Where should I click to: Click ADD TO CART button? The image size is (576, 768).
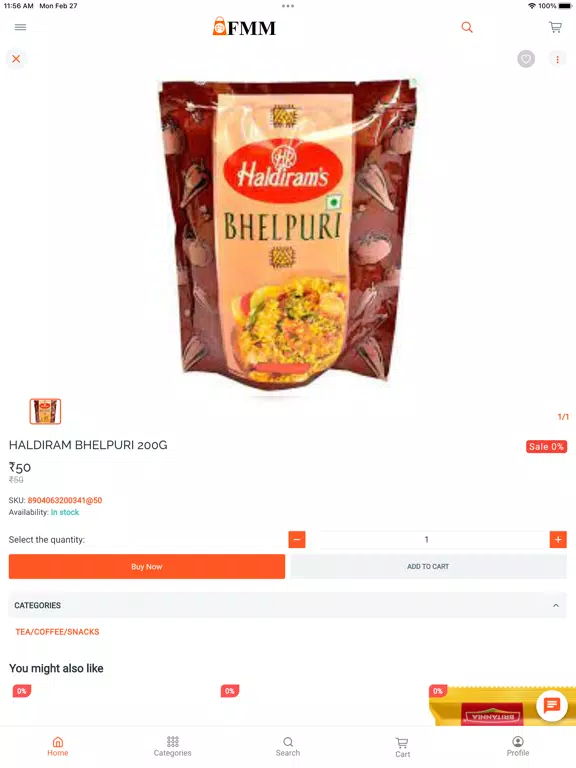tap(429, 567)
